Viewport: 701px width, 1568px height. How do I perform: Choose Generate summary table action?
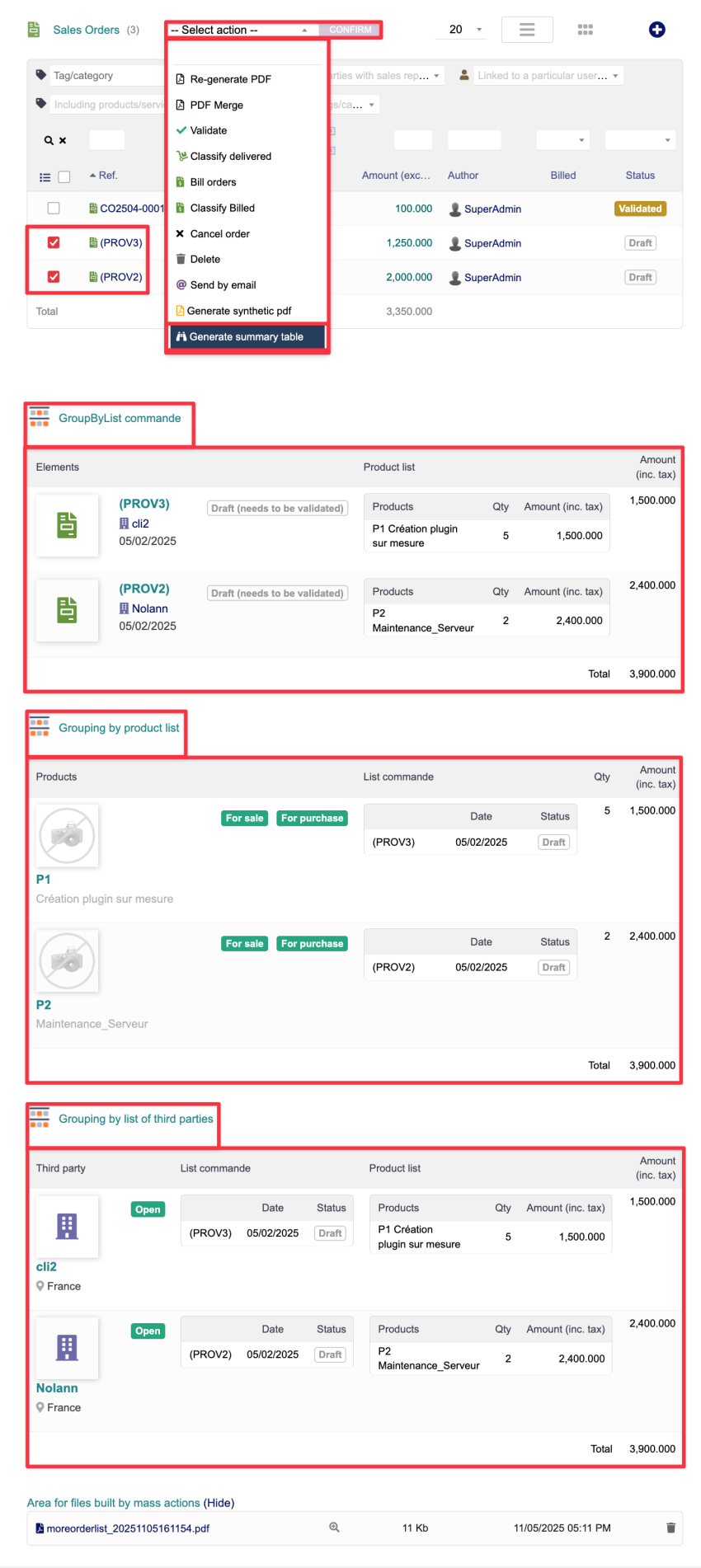click(x=246, y=336)
